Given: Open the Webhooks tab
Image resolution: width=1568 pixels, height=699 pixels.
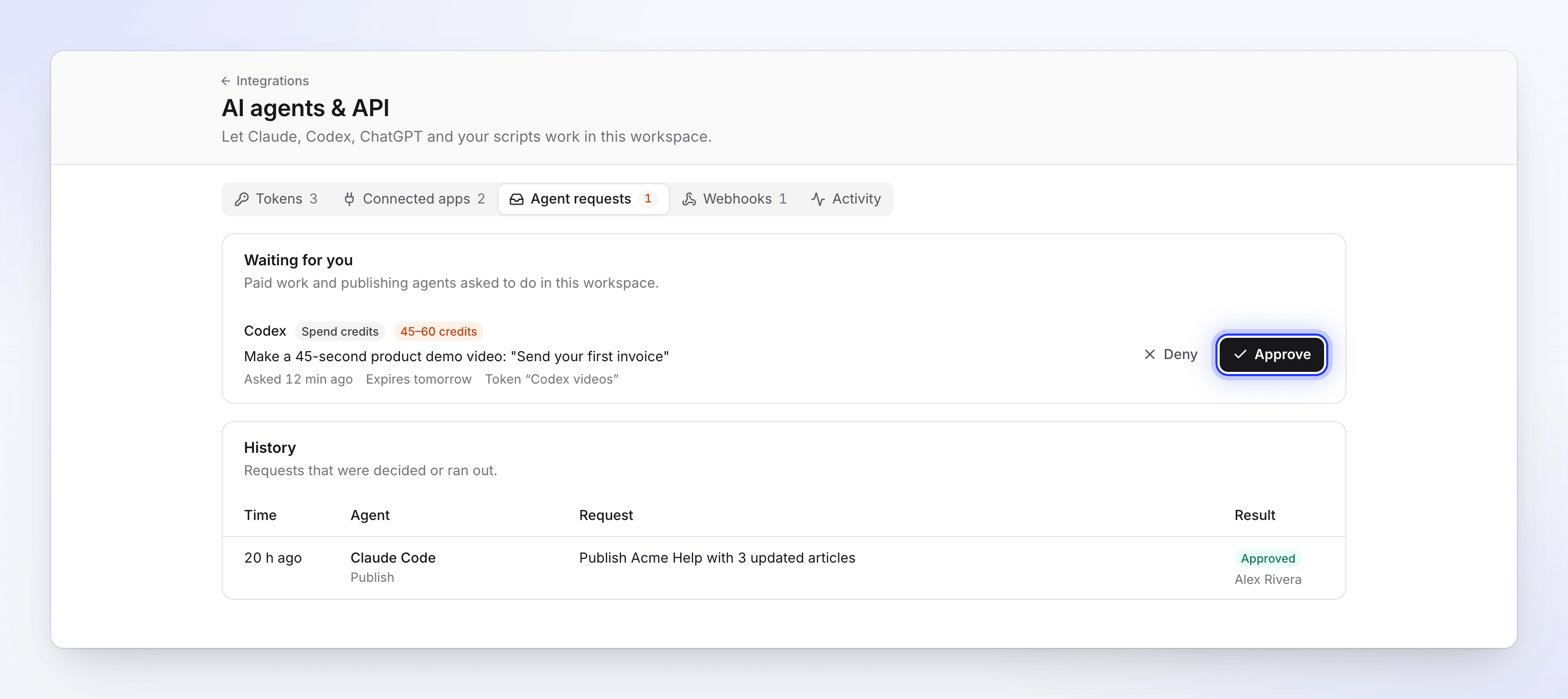Looking at the screenshot, I should [734, 199].
